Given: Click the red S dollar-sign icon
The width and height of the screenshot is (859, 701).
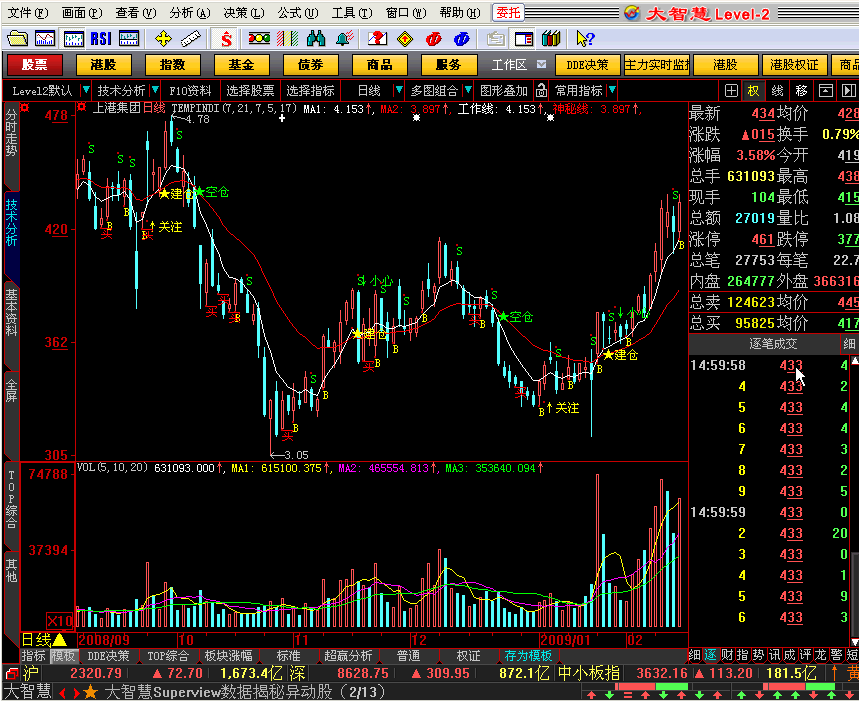Looking at the screenshot, I should click(x=226, y=39).
